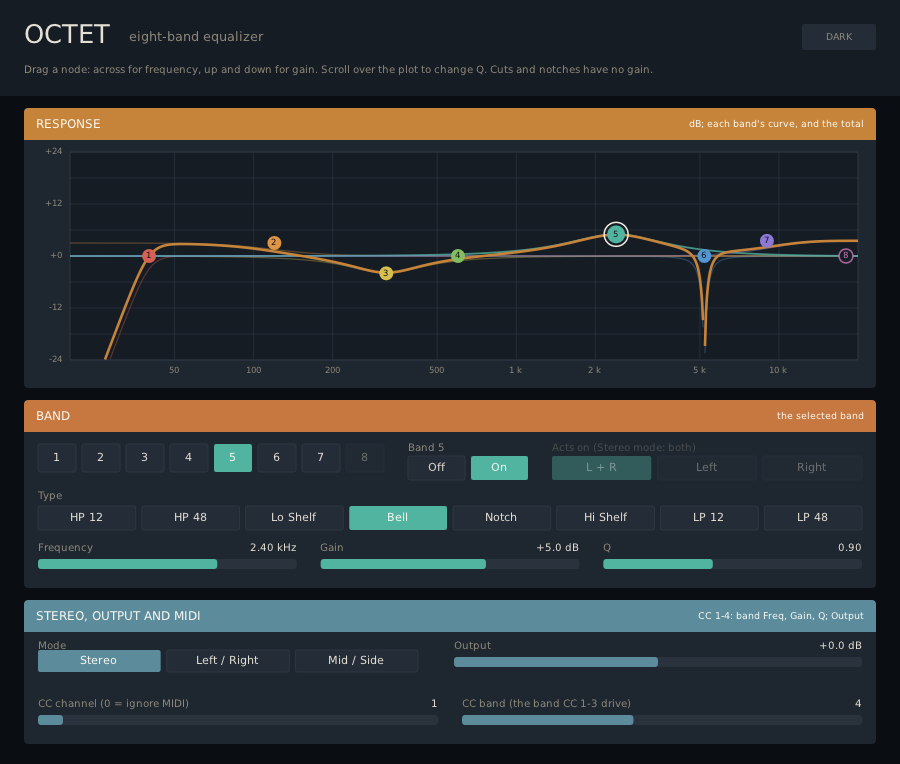The image size is (900, 764).
Task: Select Notch filter type
Action: [x=501, y=517]
